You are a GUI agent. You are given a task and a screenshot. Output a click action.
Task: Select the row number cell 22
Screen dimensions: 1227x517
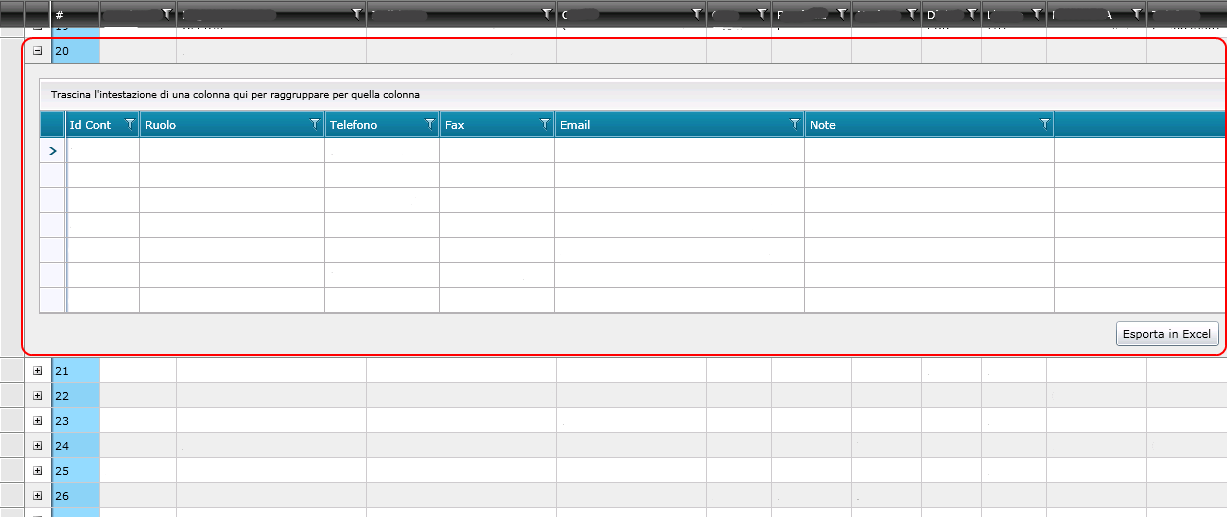point(75,395)
